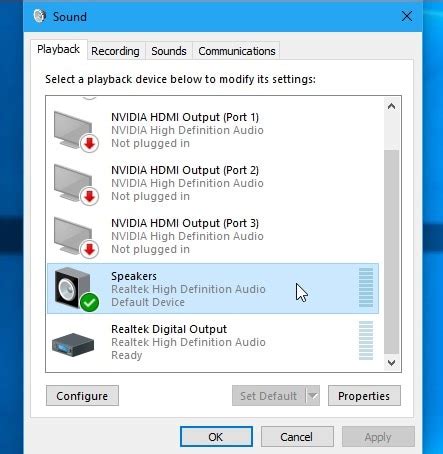Screen dimensions: 443x454
Task: Select "NVIDIA HDMI Output (Port 2)" text
Action: (185, 170)
